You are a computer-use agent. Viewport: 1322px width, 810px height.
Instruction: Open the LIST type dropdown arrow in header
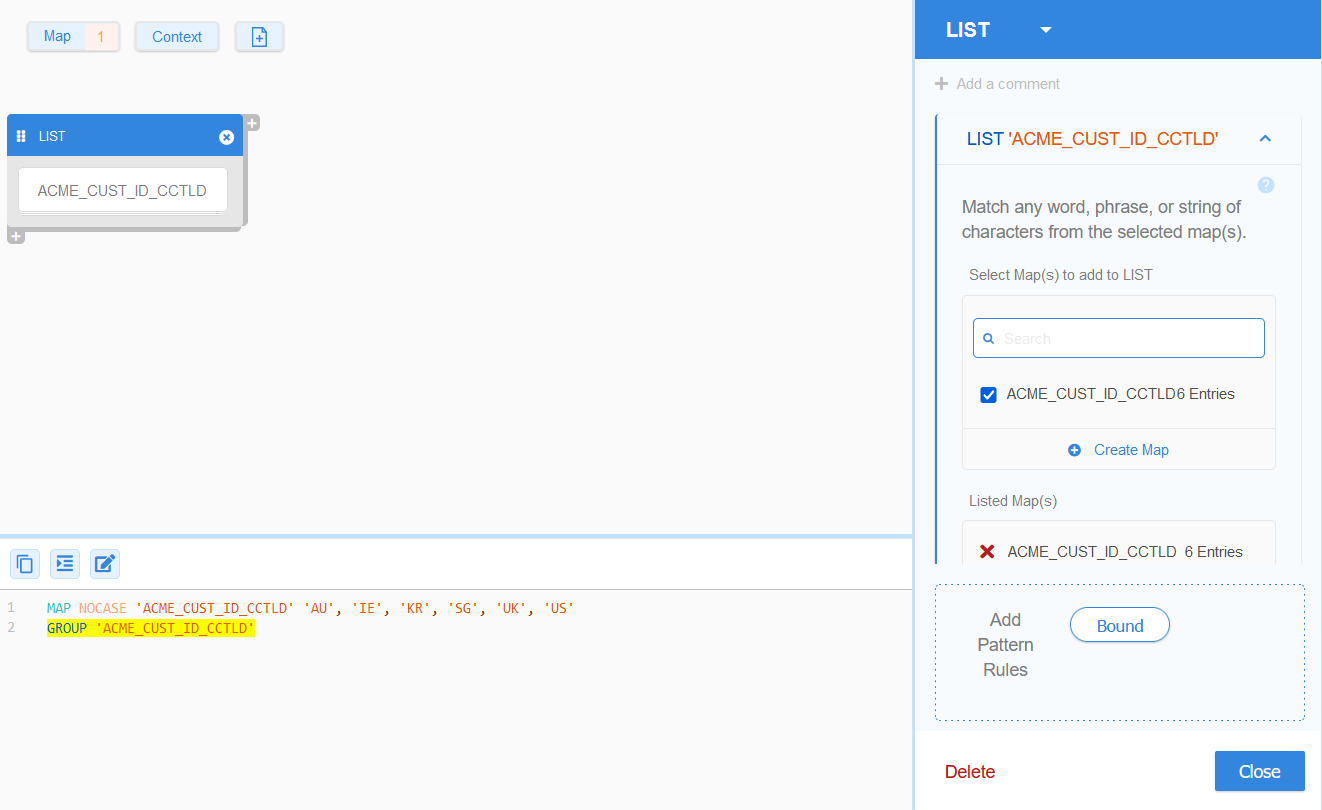click(x=1046, y=30)
